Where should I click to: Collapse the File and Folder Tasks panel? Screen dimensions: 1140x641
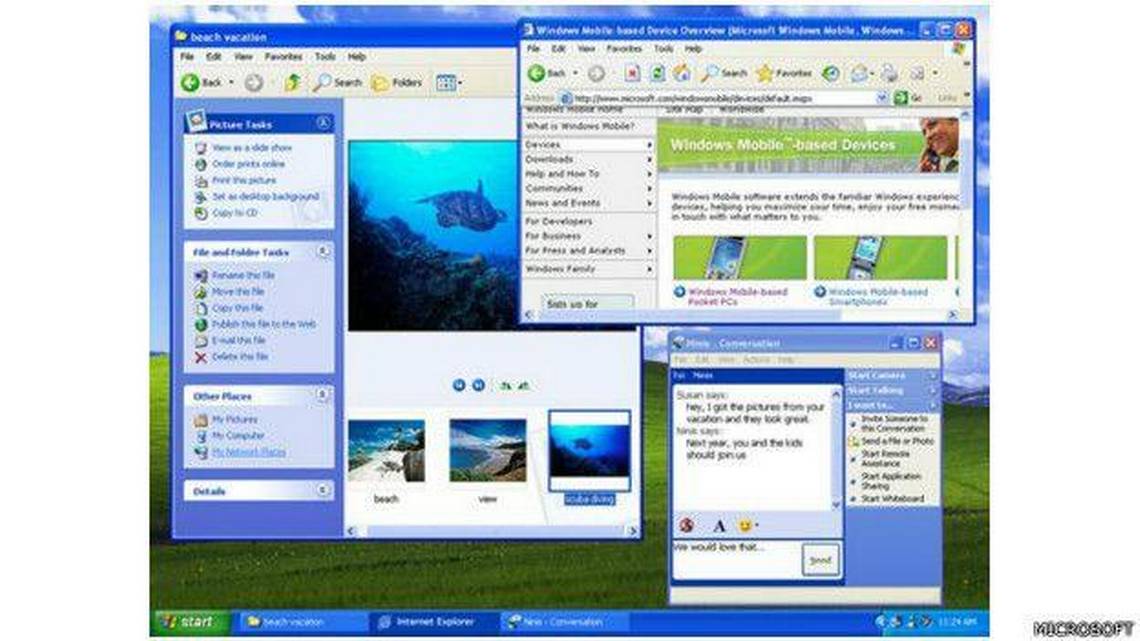click(x=323, y=251)
